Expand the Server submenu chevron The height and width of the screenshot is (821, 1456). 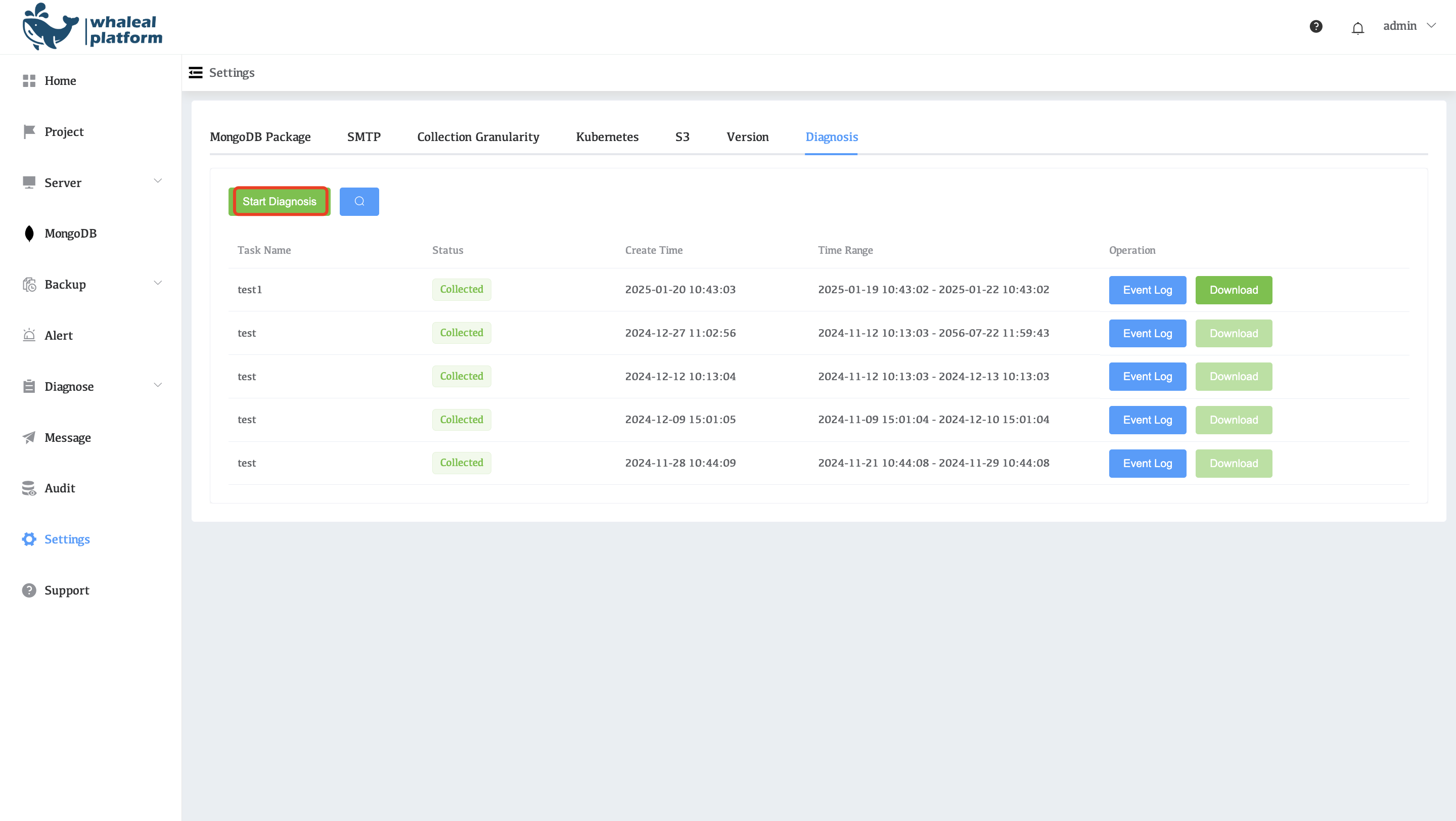[x=158, y=181]
